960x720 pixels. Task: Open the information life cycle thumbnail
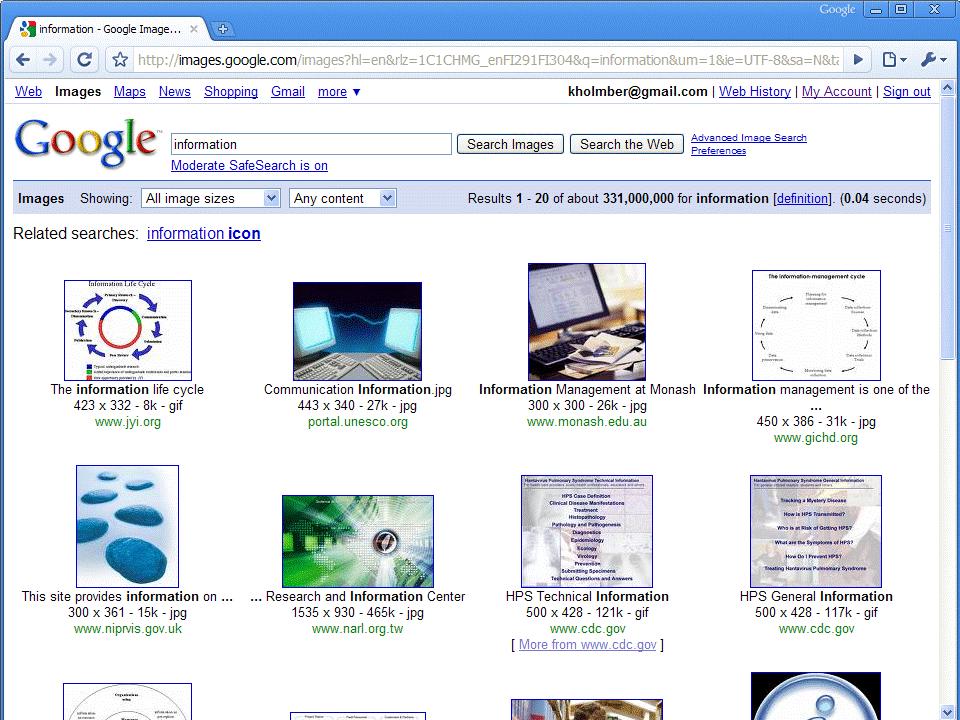pyautogui.click(x=128, y=331)
